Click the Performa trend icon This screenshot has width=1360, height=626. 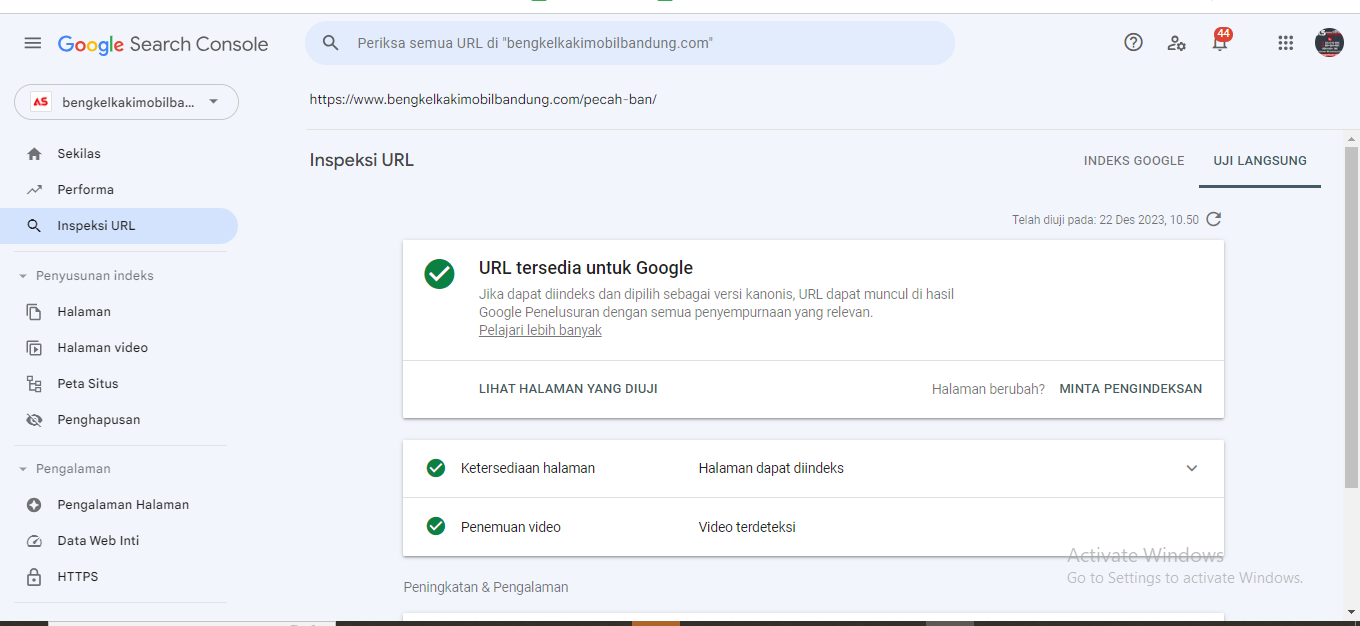click(35, 190)
